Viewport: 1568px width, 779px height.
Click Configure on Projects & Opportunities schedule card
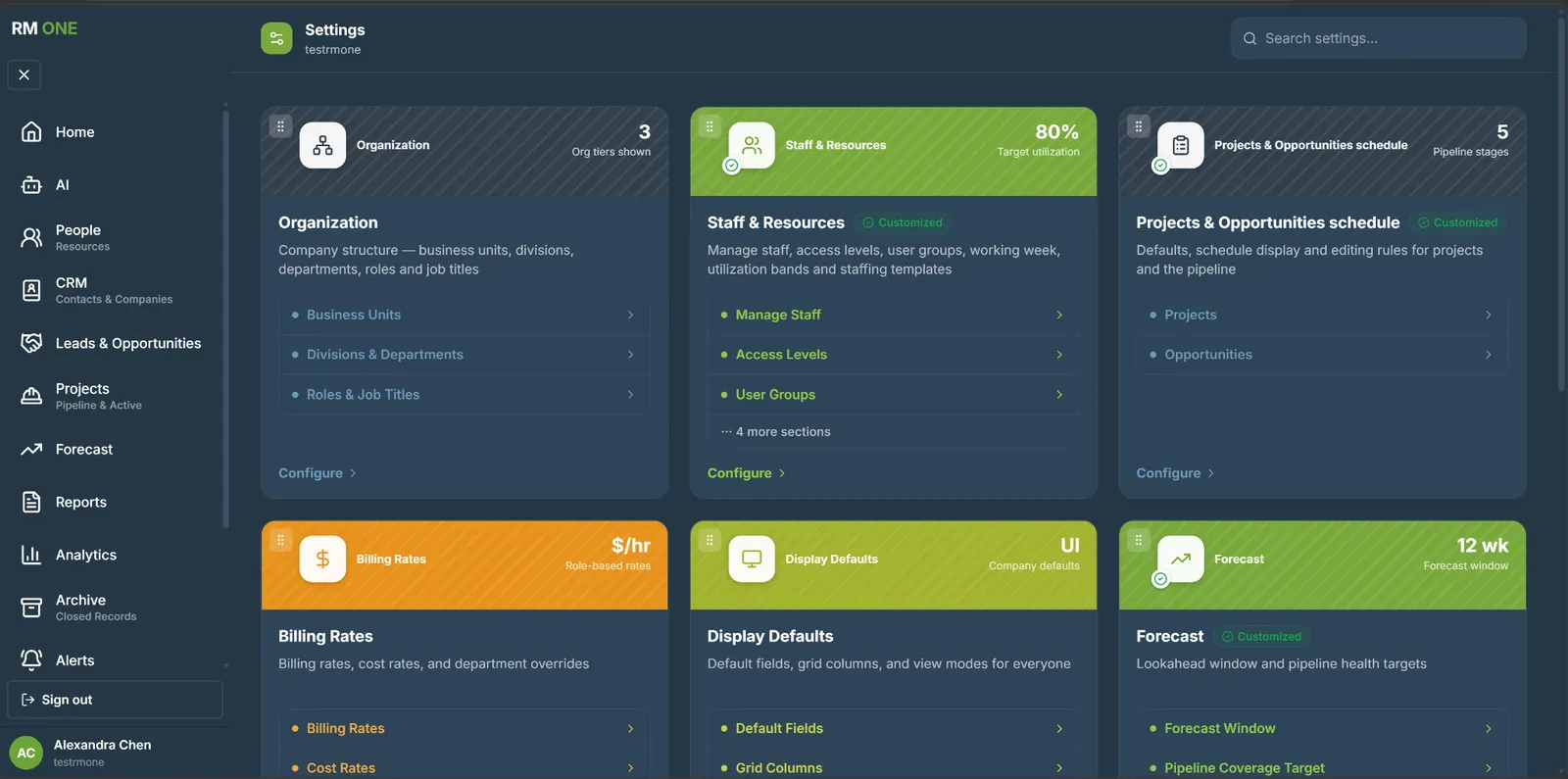click(1175, 473)
